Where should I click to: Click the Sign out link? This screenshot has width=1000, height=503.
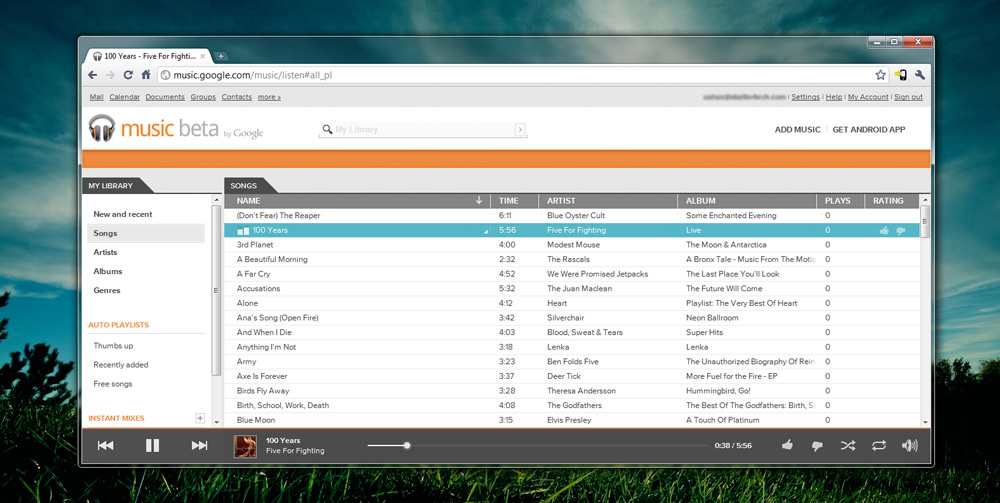[908, 97]
